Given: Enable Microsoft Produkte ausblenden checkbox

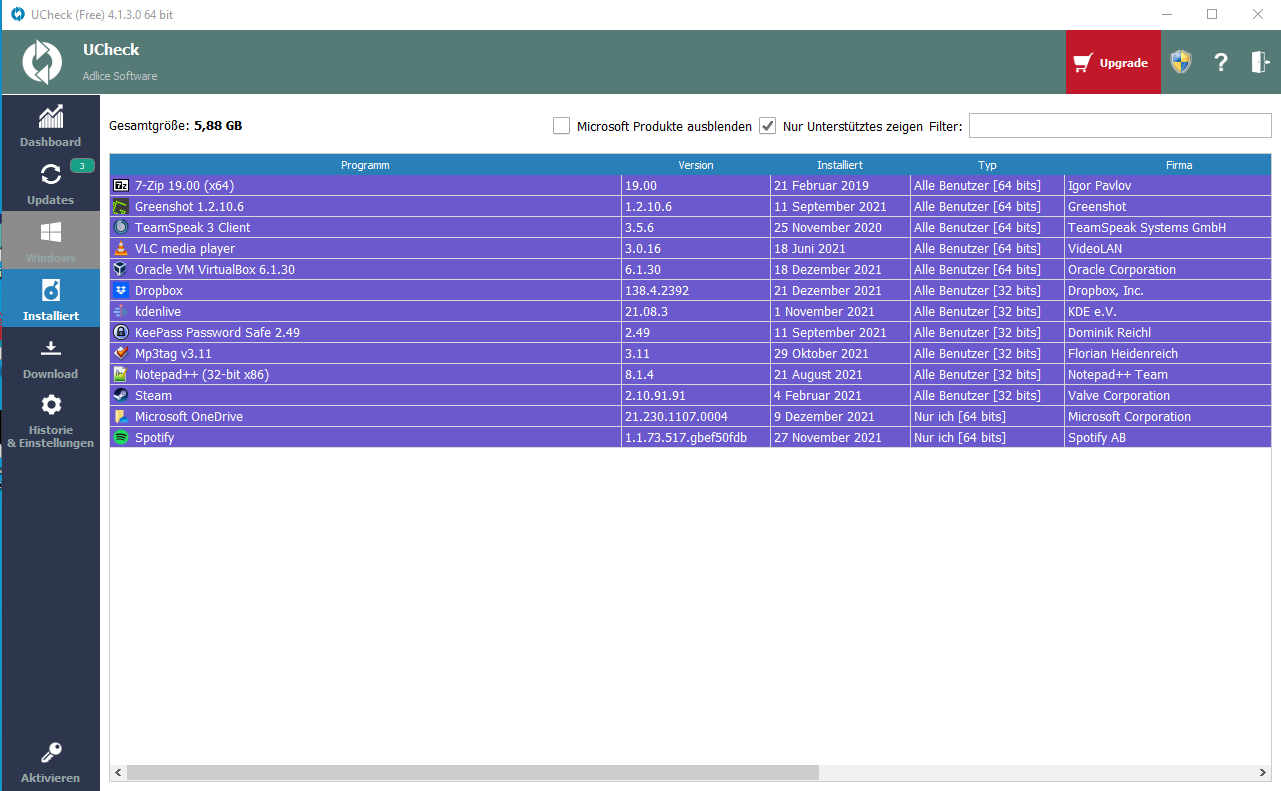Looking at the screenshot, I should point(562,126).
